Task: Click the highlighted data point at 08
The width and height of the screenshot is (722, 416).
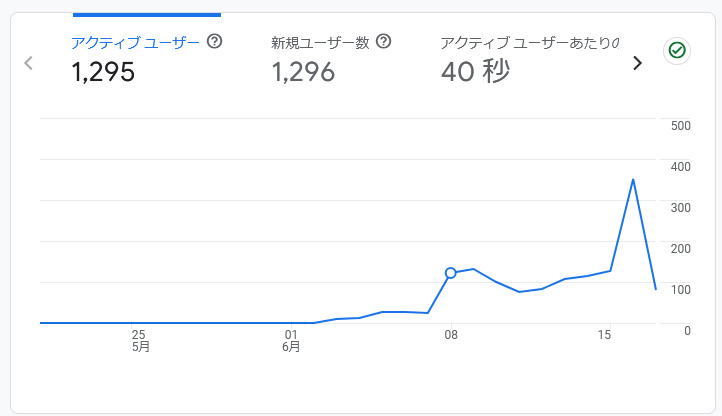Action: 451,273
